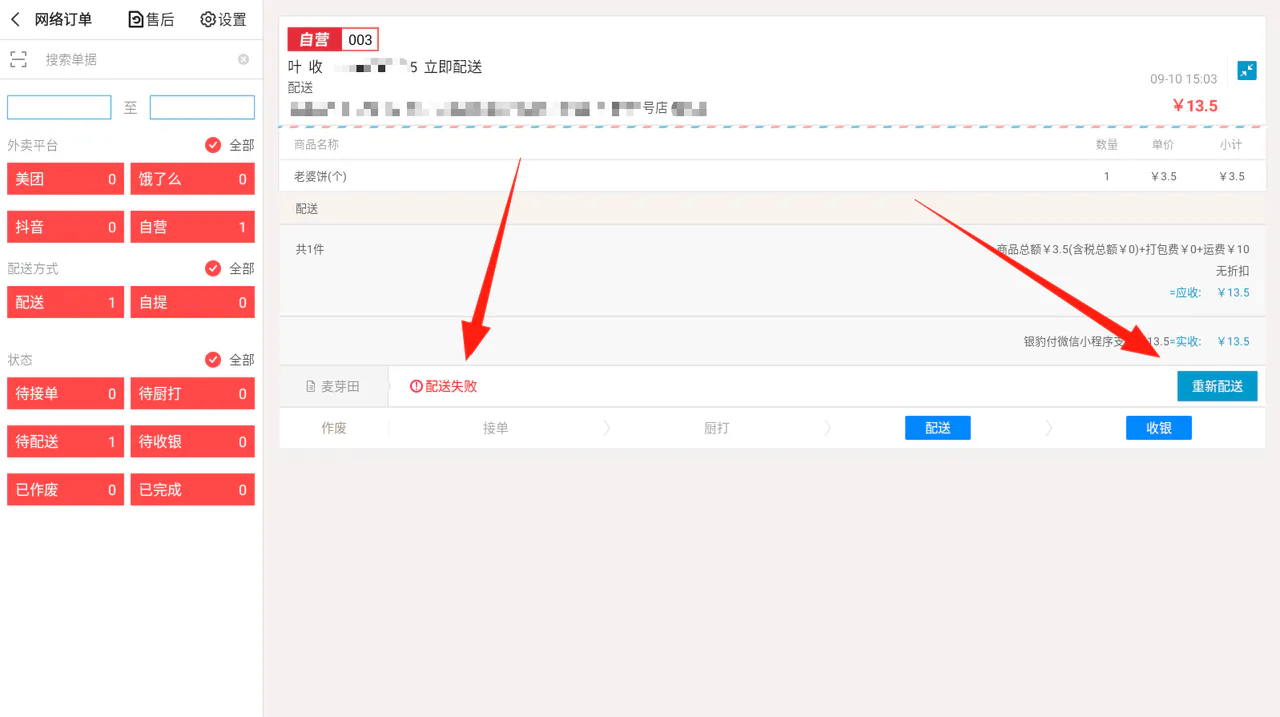Screen dimensions: 1280x717
Task: Click the 厨打 step
Action: coord(717,428)
